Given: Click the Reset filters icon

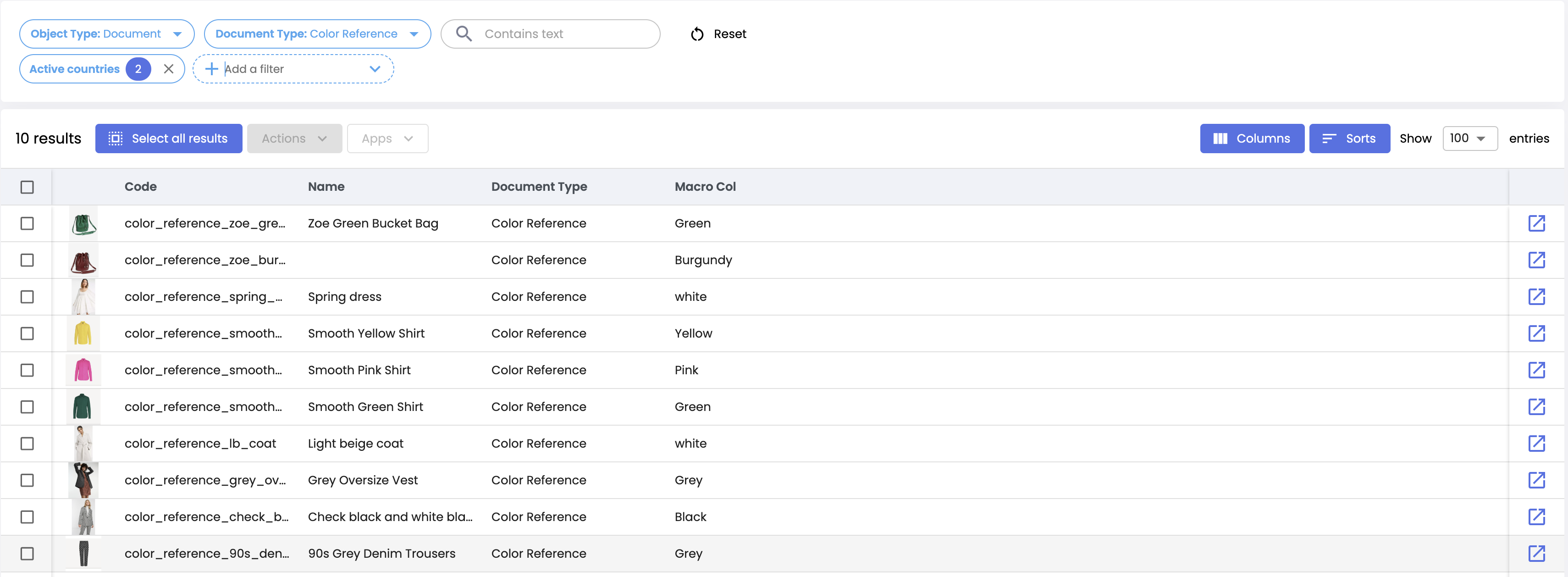Looking at the screenshot, I should point(697,34).
